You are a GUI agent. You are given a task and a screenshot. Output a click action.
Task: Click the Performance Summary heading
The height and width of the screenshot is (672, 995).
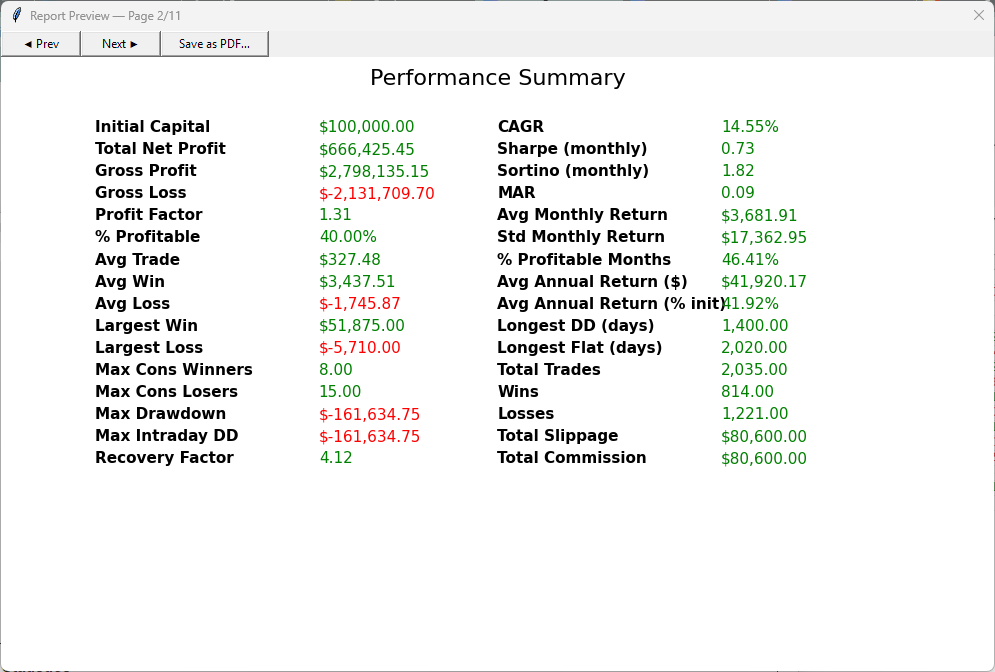pyautogui.click(x=498, y=77)
